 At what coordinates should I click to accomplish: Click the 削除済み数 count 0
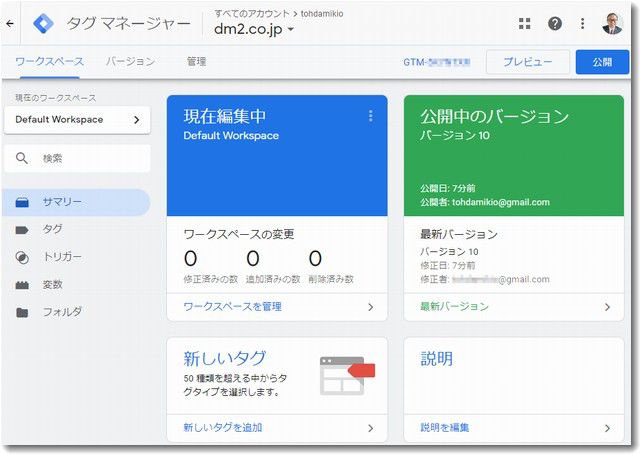coord(315,258)
